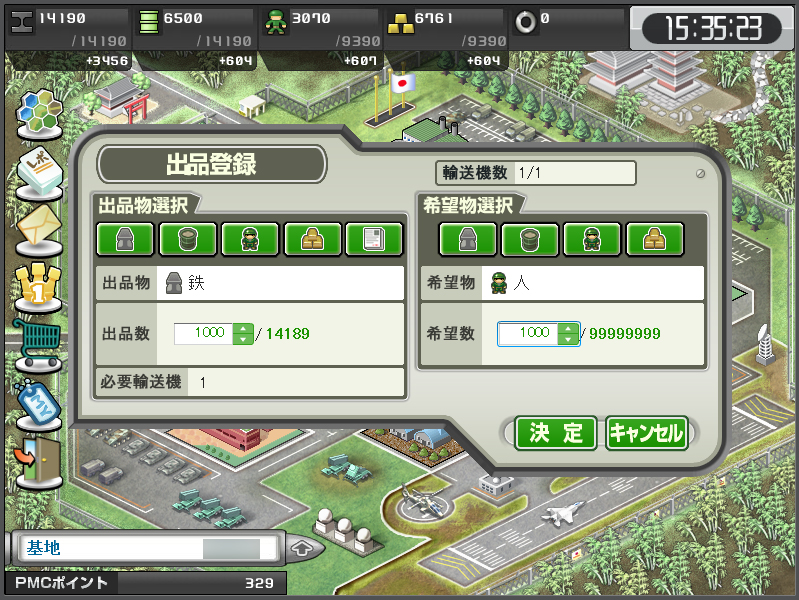Select iron as the item to list

point(125,239)
